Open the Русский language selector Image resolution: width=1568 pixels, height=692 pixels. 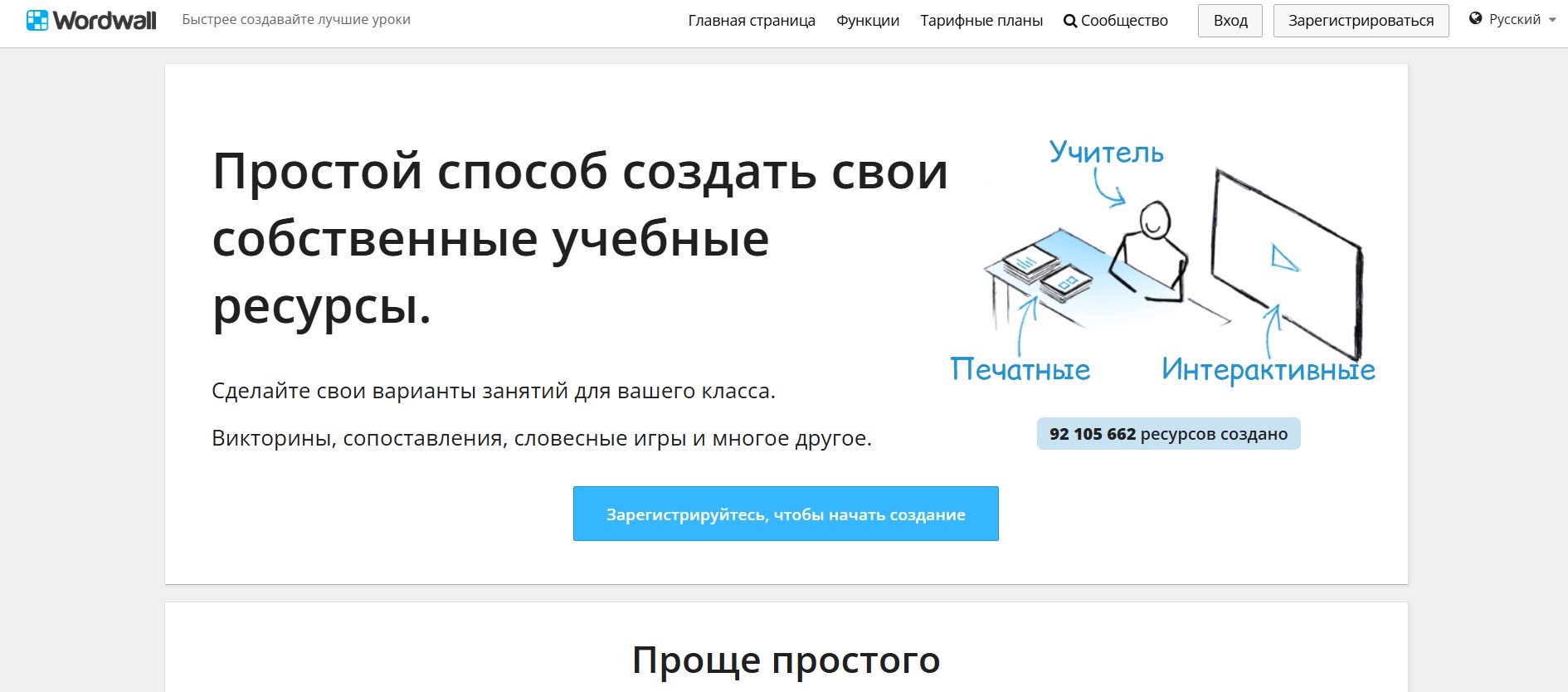point(1514,19)
